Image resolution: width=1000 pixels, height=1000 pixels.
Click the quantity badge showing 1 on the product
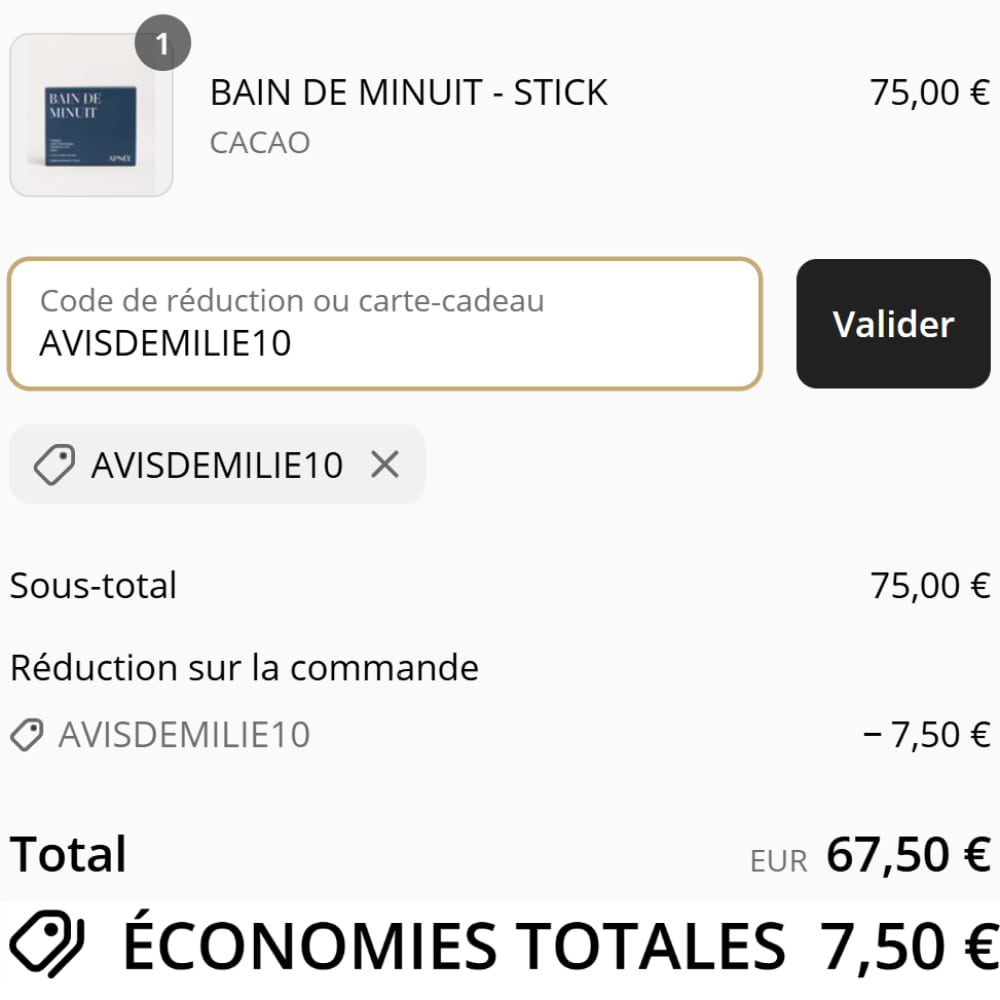tap(161, 41)
